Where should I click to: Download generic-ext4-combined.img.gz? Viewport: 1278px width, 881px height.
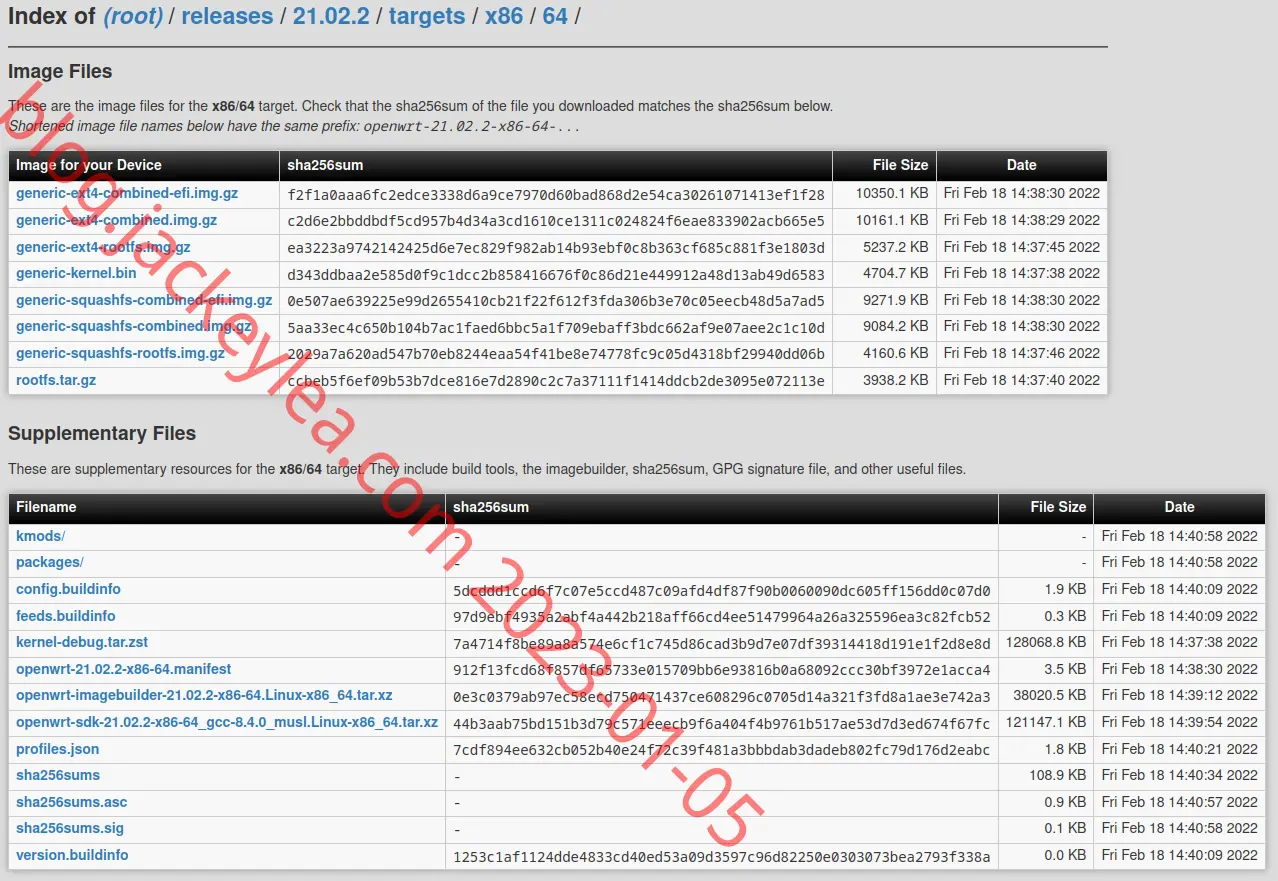pyautogui.click(x=116, y=220)
